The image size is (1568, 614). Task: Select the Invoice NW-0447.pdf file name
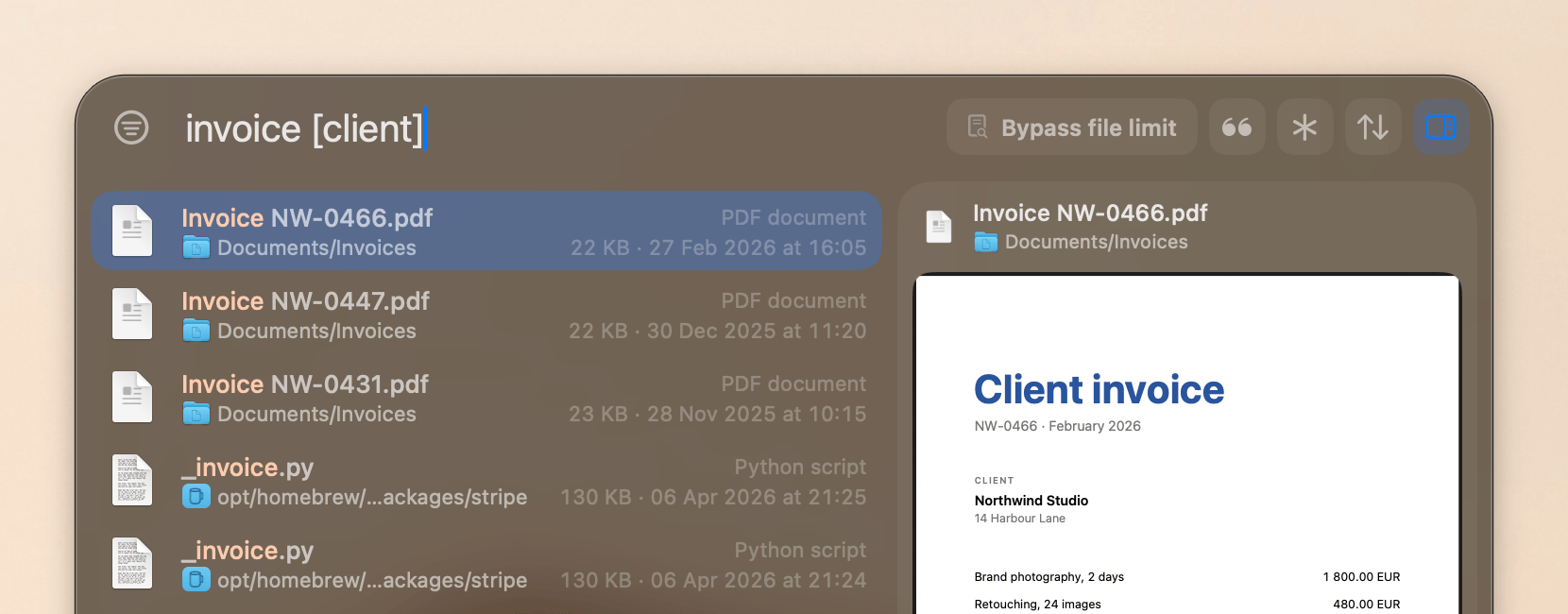click(x=305, y=301)
